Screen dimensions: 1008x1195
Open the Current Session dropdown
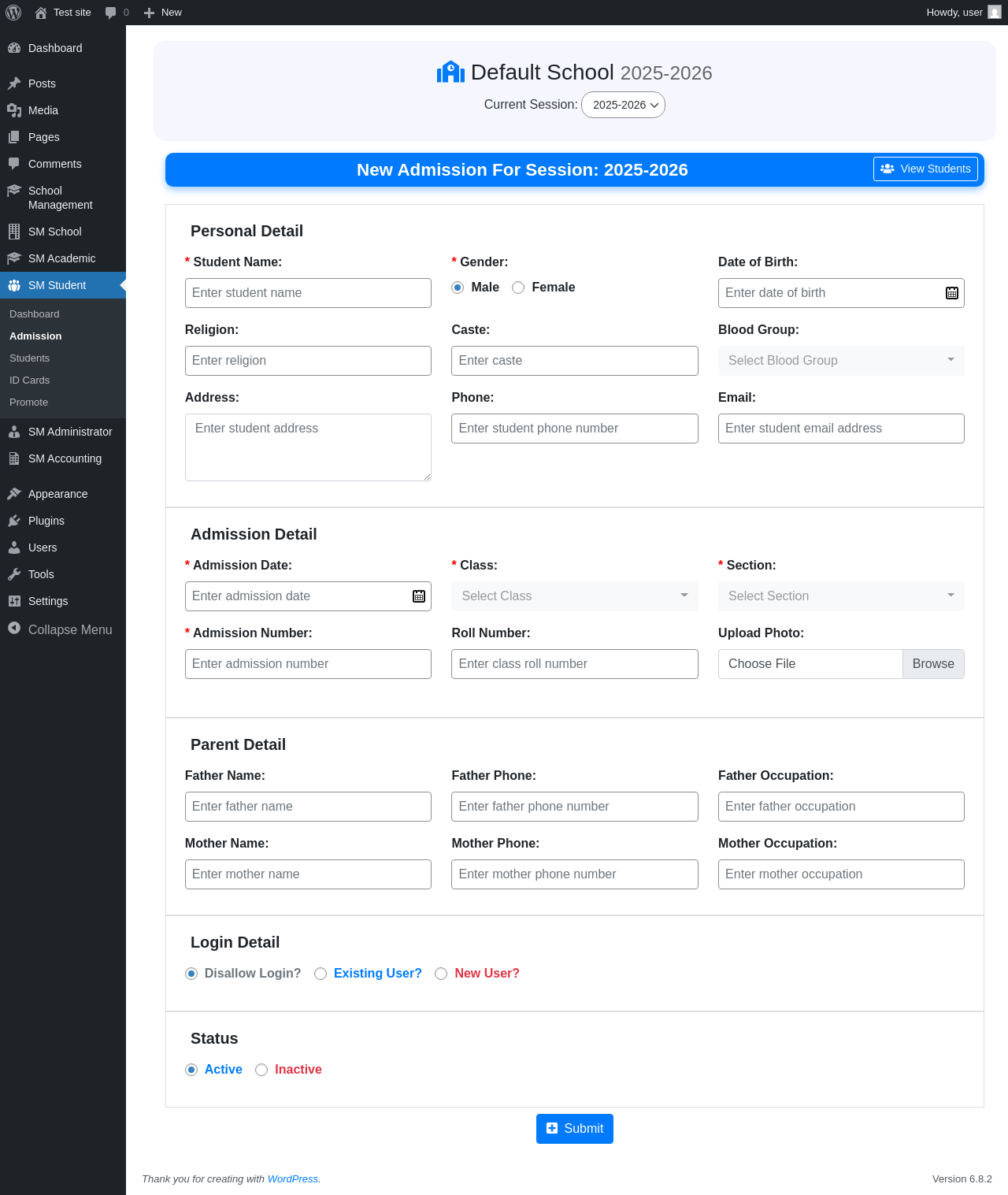(623, 105)
